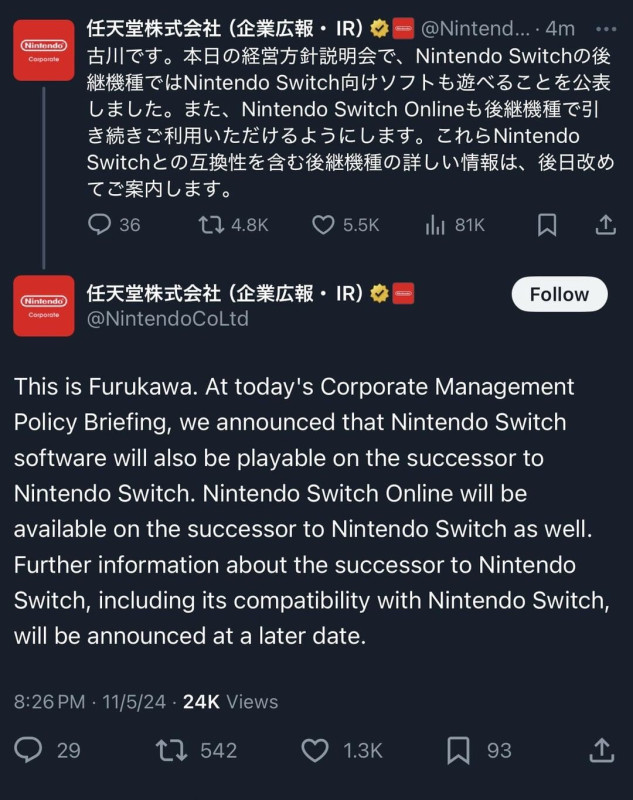
Task: Open the @NintendoCoLtd handle link
Action: 169,319
